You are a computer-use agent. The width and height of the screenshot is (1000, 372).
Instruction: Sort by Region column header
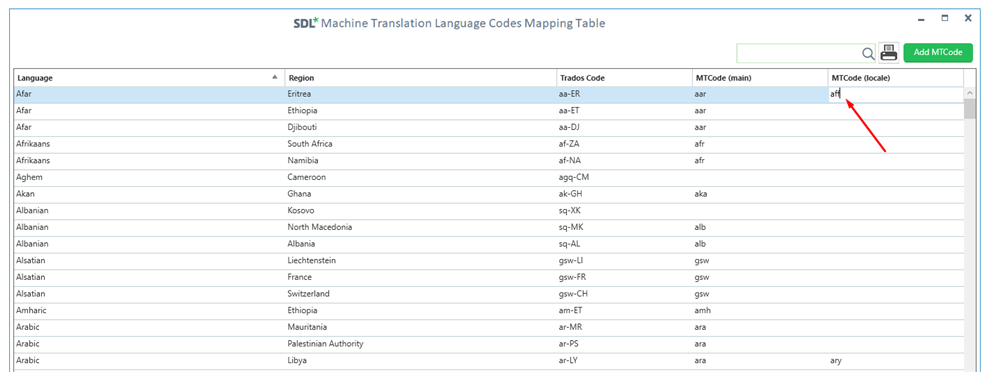click(x=421, y=78)
